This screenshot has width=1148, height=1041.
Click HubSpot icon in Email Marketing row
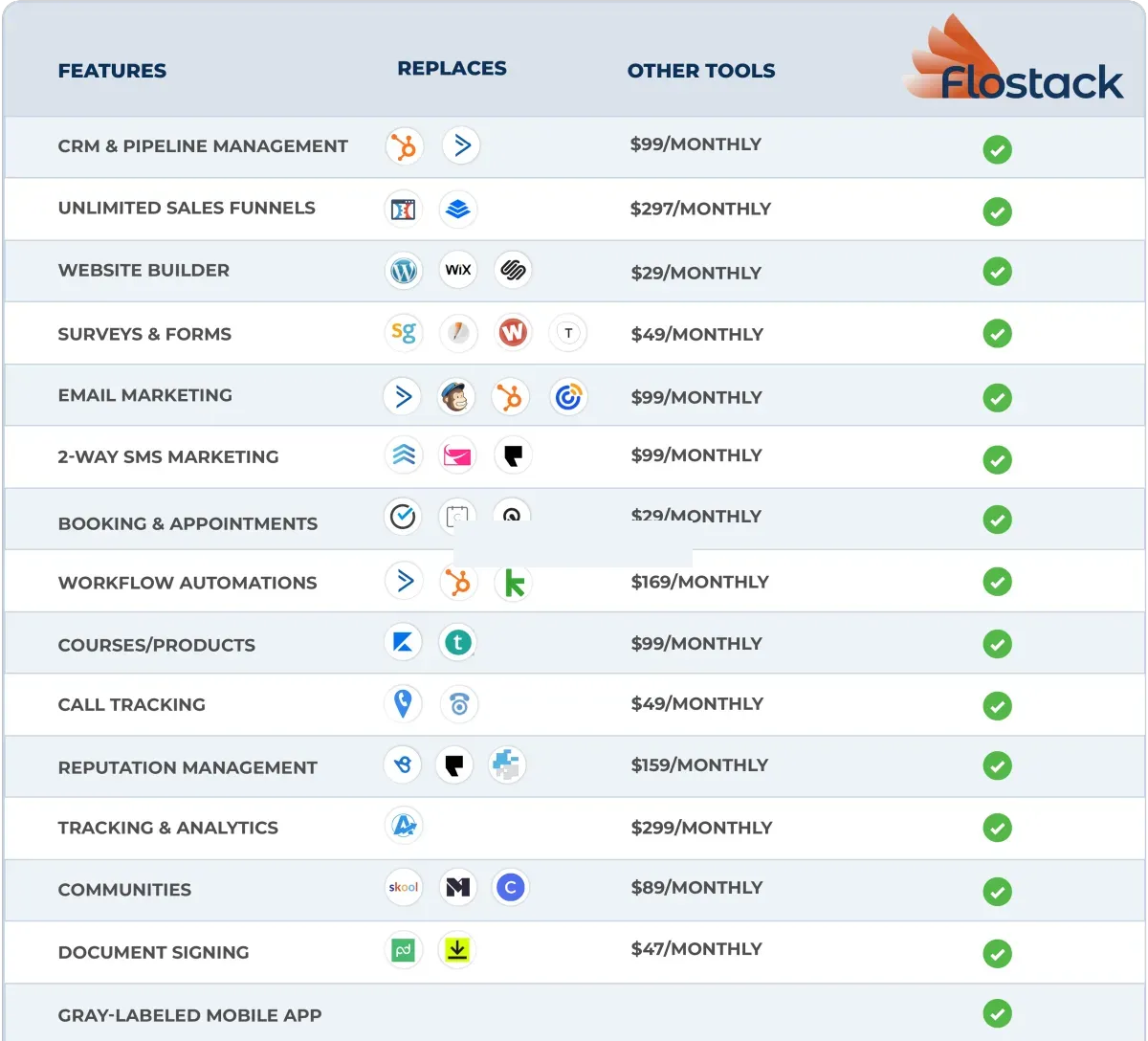point(510,396)
